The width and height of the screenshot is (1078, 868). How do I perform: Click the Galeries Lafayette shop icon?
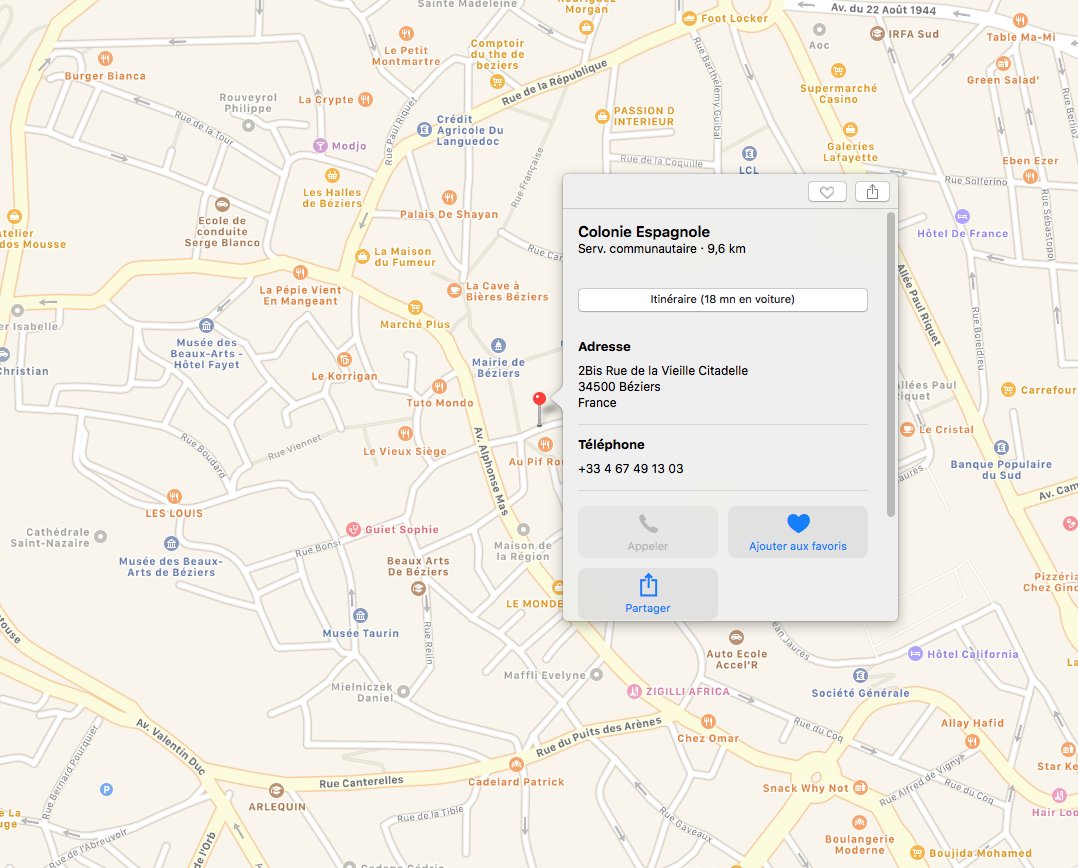point(850,129)
